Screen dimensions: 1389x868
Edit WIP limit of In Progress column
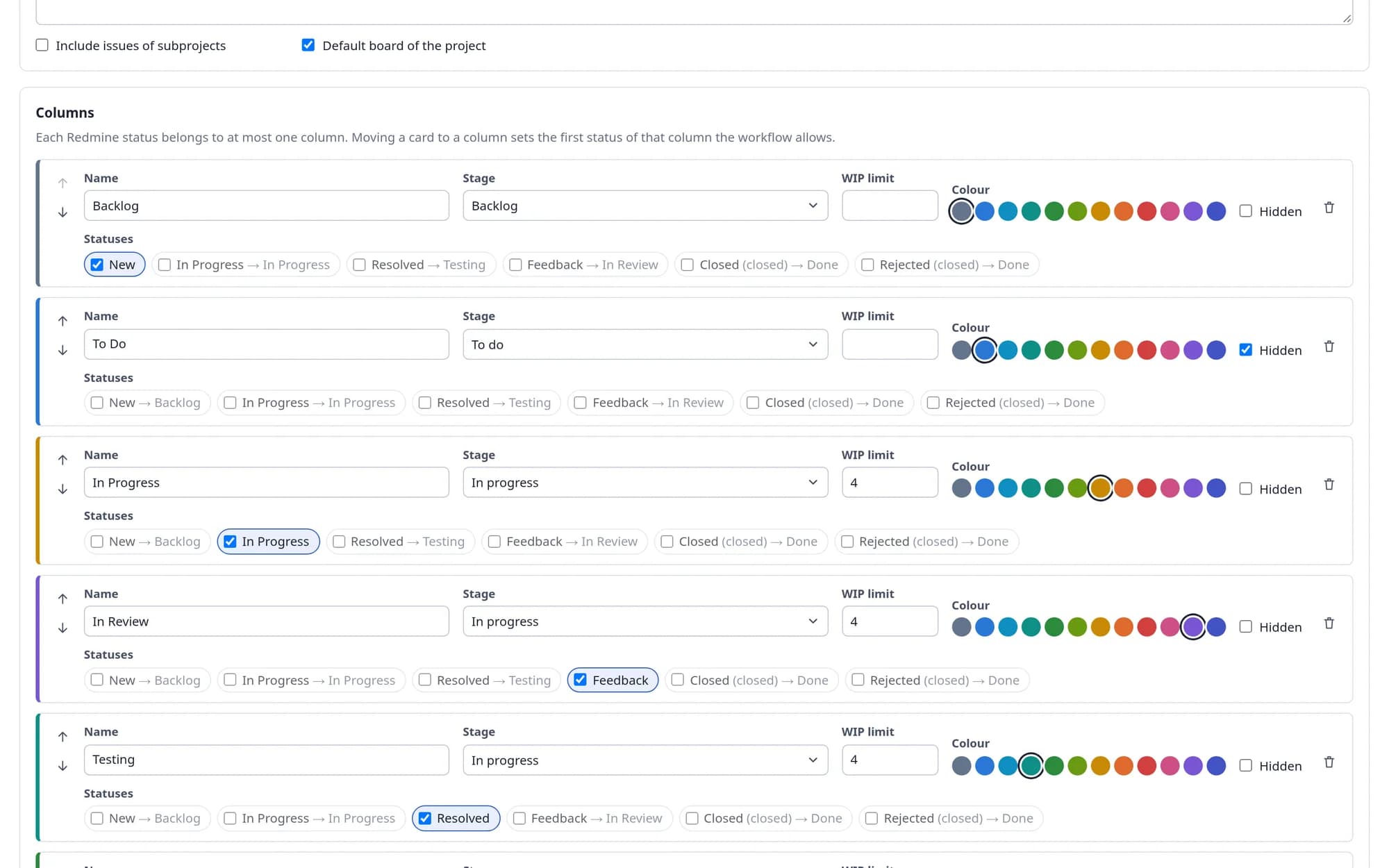tap(890, 483)
